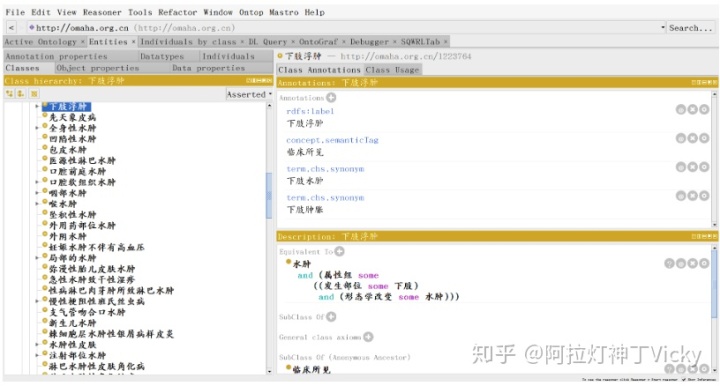Annotate the 下肢肿胀 synonym row with @ icon
The image size is (720, 386).
(x=681, y=196)
